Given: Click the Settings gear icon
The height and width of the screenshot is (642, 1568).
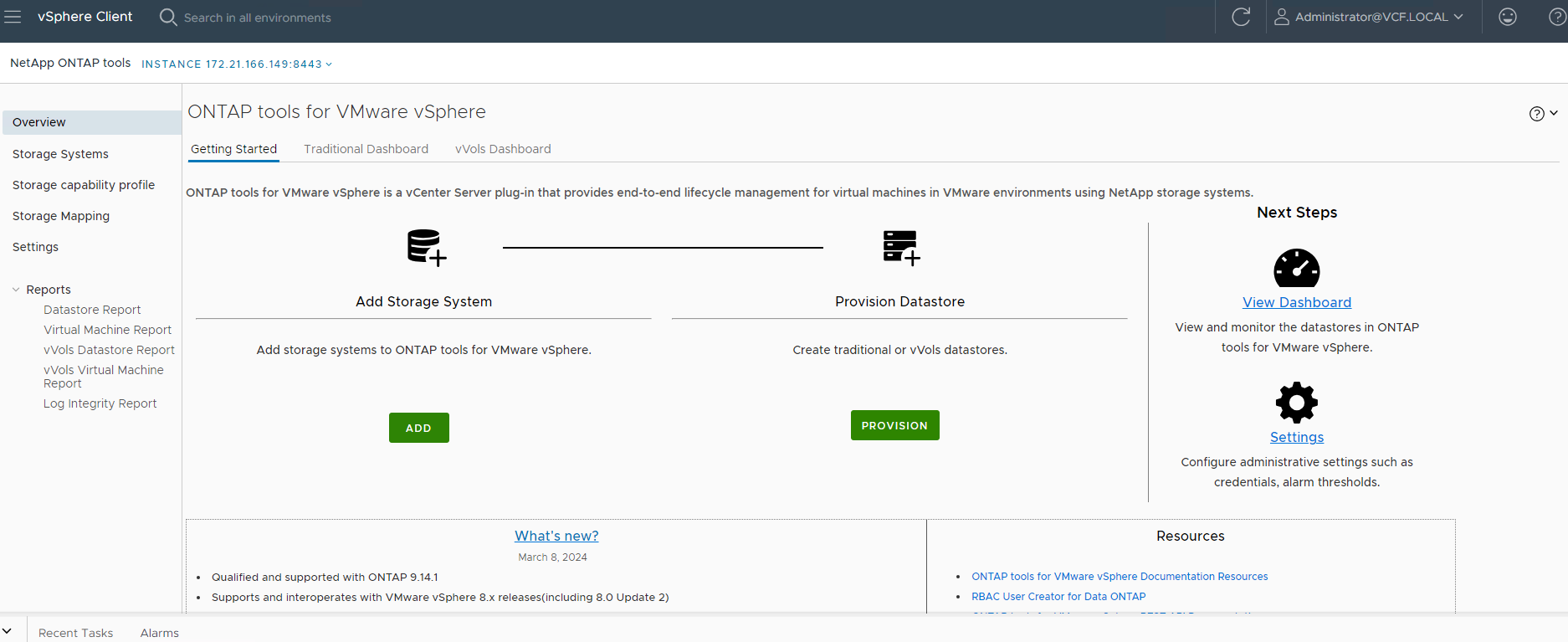Looking at the screenshot, I should pyautogui.click(x=1296, y=403).
